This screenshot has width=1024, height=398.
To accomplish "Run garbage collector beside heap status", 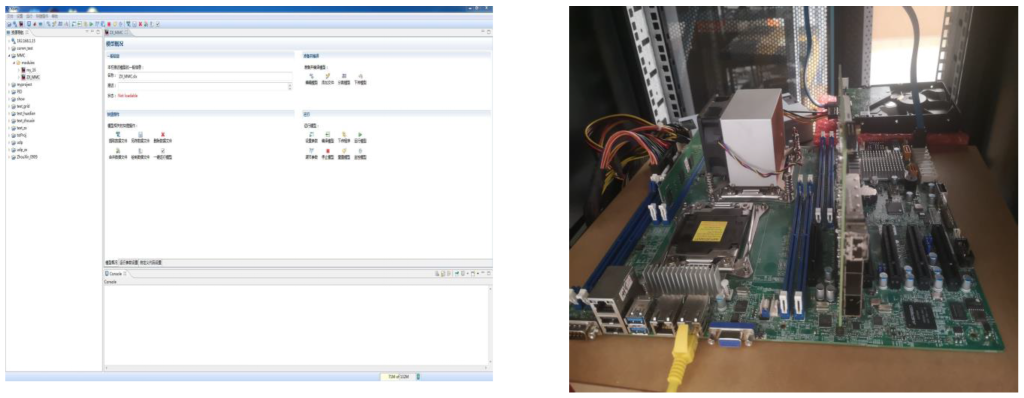I will pos(419,376).
